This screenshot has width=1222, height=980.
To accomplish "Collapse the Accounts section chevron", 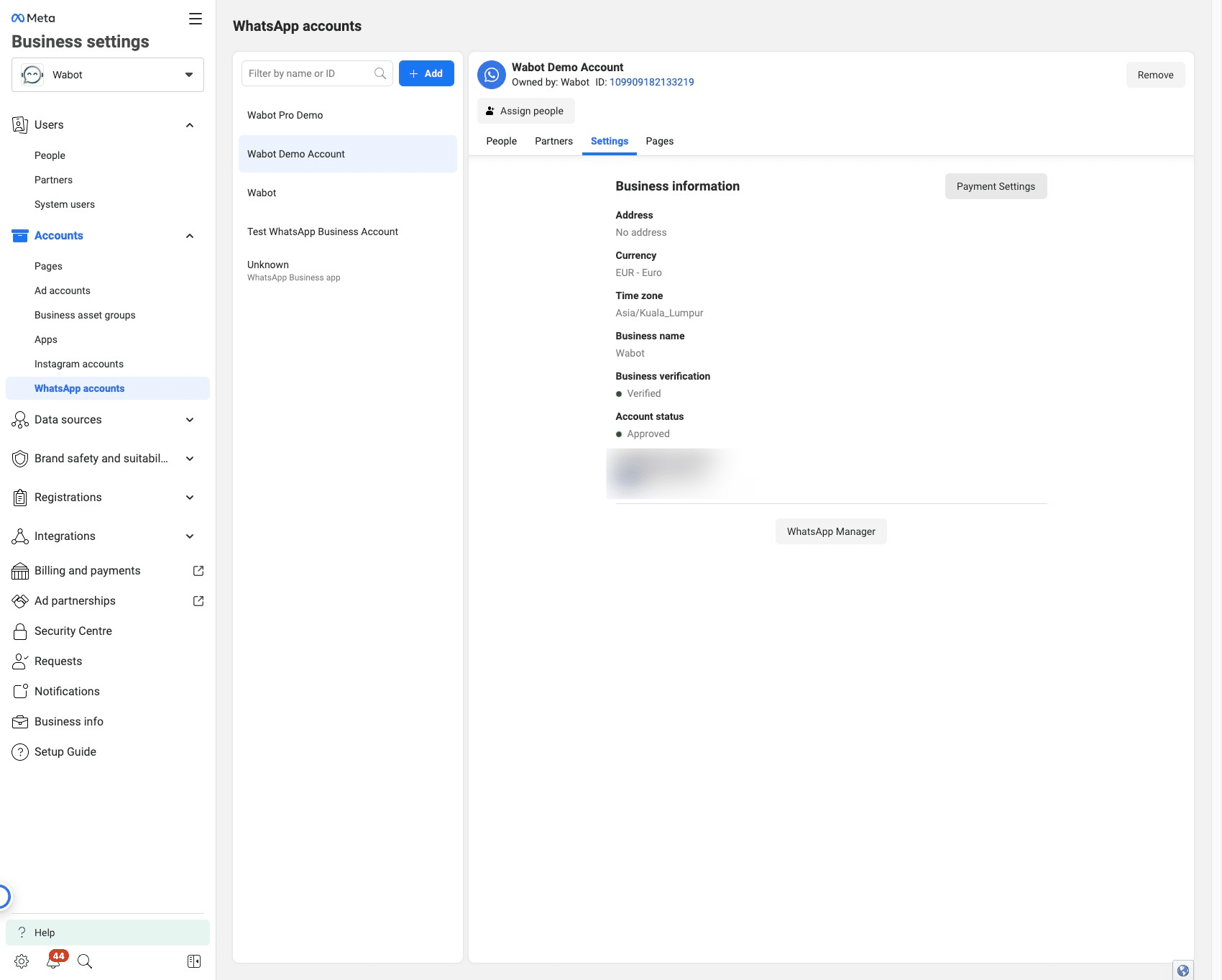I will [x=190, y=236].
